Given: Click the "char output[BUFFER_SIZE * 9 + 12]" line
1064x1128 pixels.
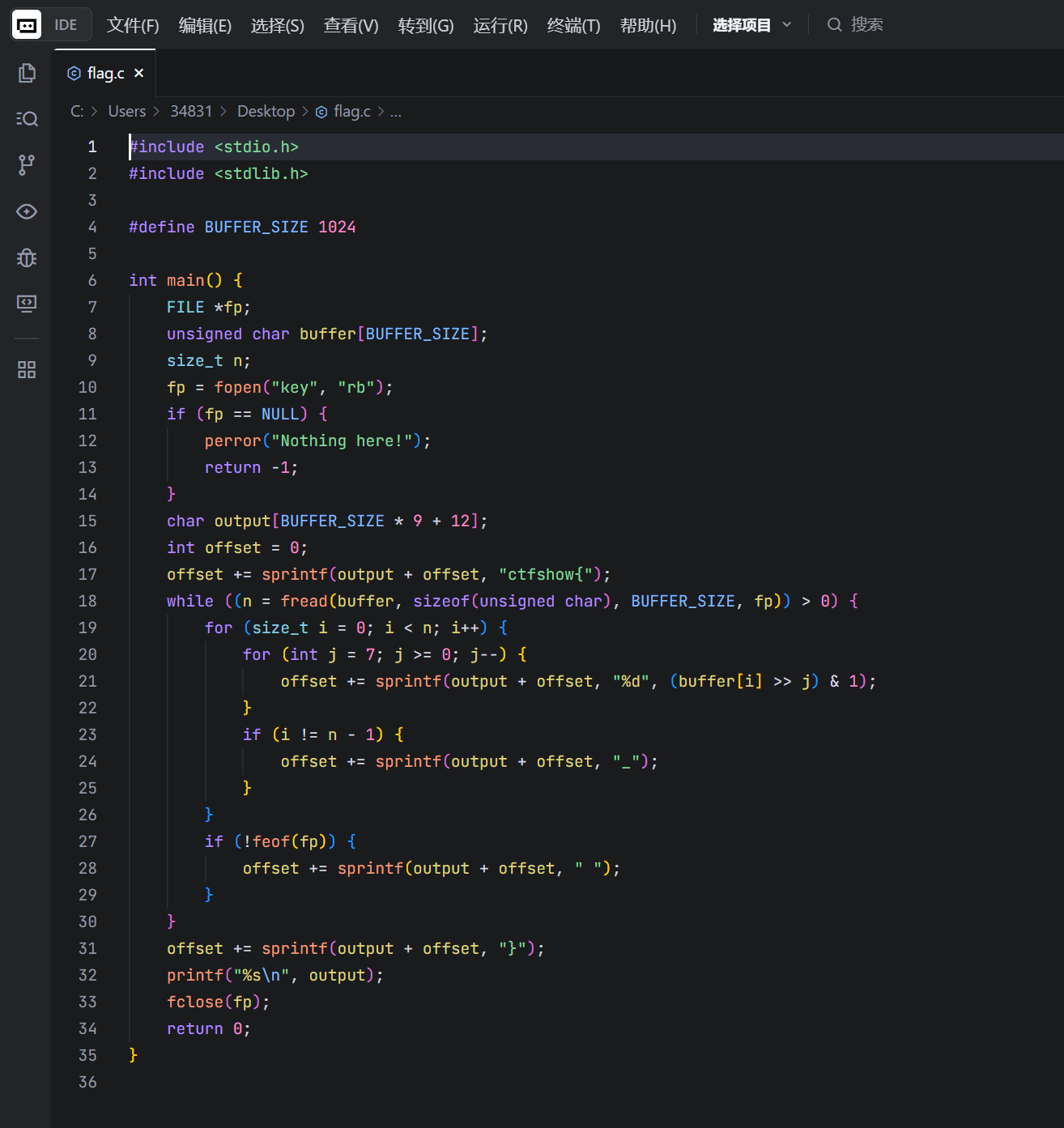Looking at the screenshot, I should pyautogui.click(x=327, y=521).
